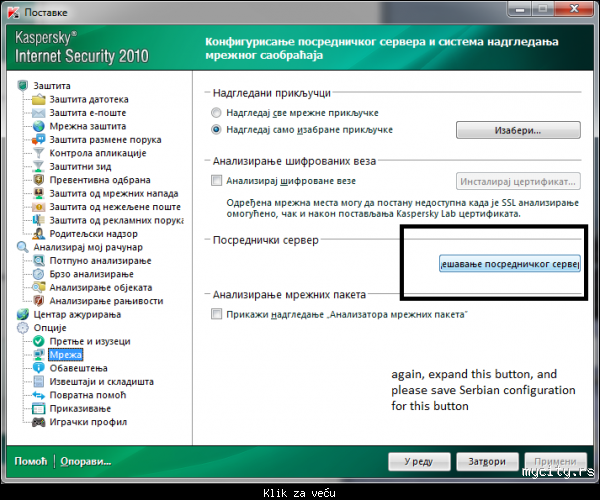Click the Примени button
Screen dimensions: 600x500
click(556, 462)
